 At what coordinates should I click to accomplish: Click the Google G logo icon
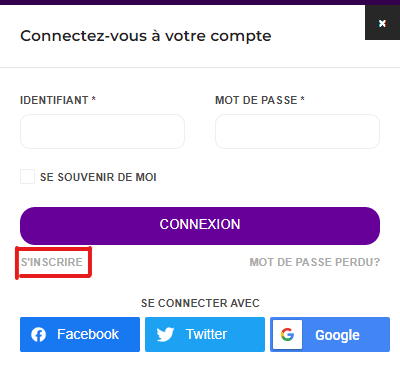pyautogui.click(x=287, y=334)
